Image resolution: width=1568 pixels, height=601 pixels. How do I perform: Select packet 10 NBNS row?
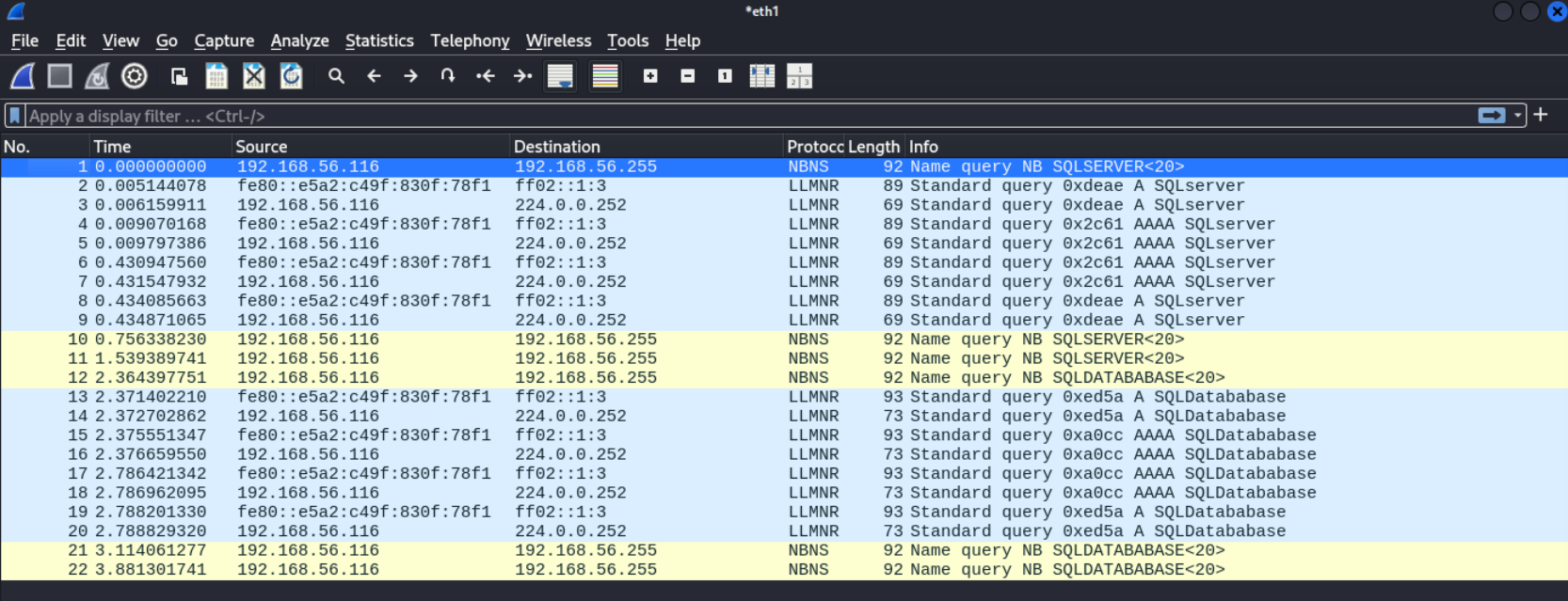pos(783,340)
